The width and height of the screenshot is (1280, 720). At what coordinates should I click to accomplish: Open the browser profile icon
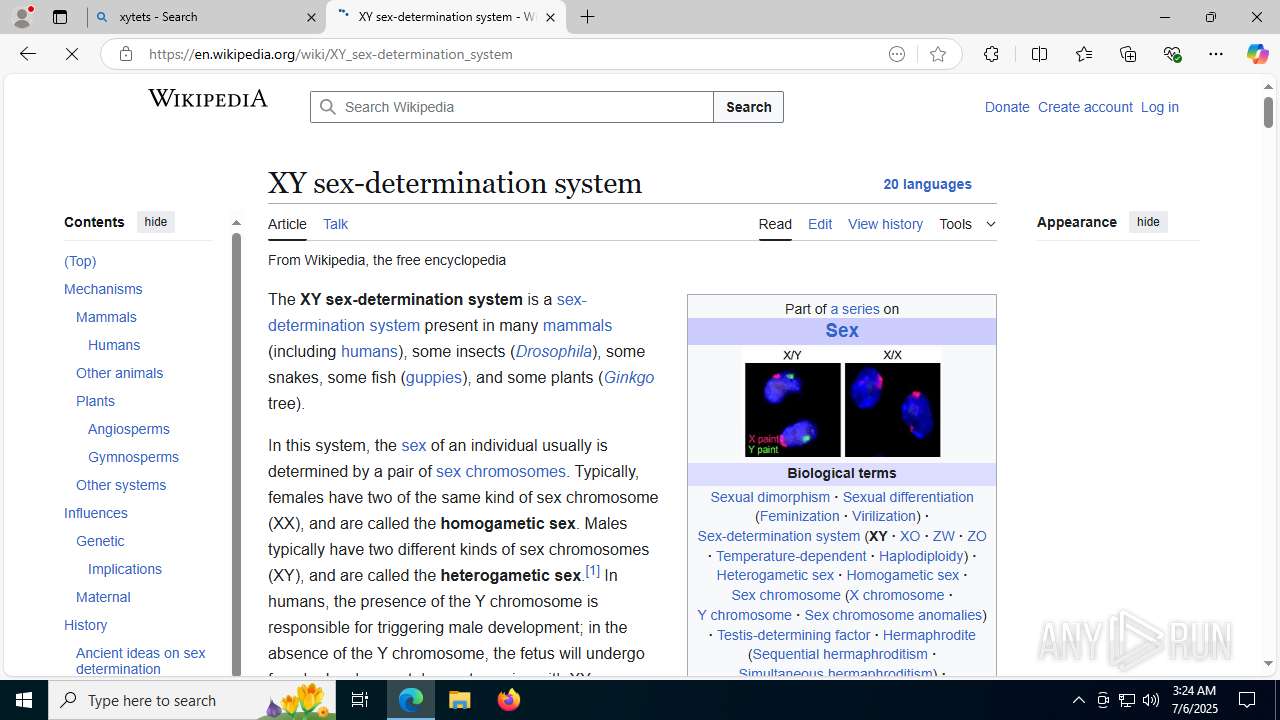click(x=22, y=17)
